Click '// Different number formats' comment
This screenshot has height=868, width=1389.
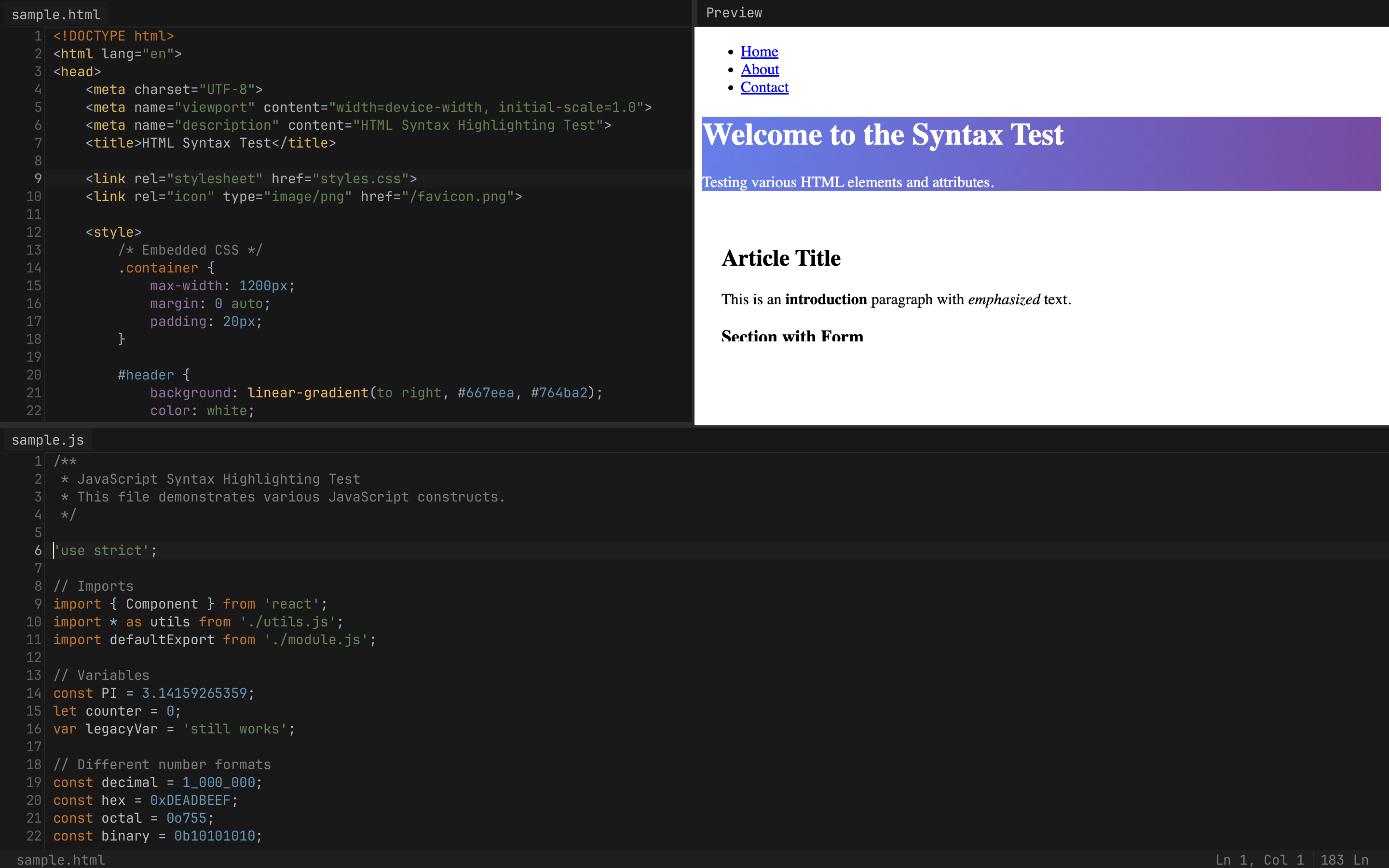coord(162,764)
